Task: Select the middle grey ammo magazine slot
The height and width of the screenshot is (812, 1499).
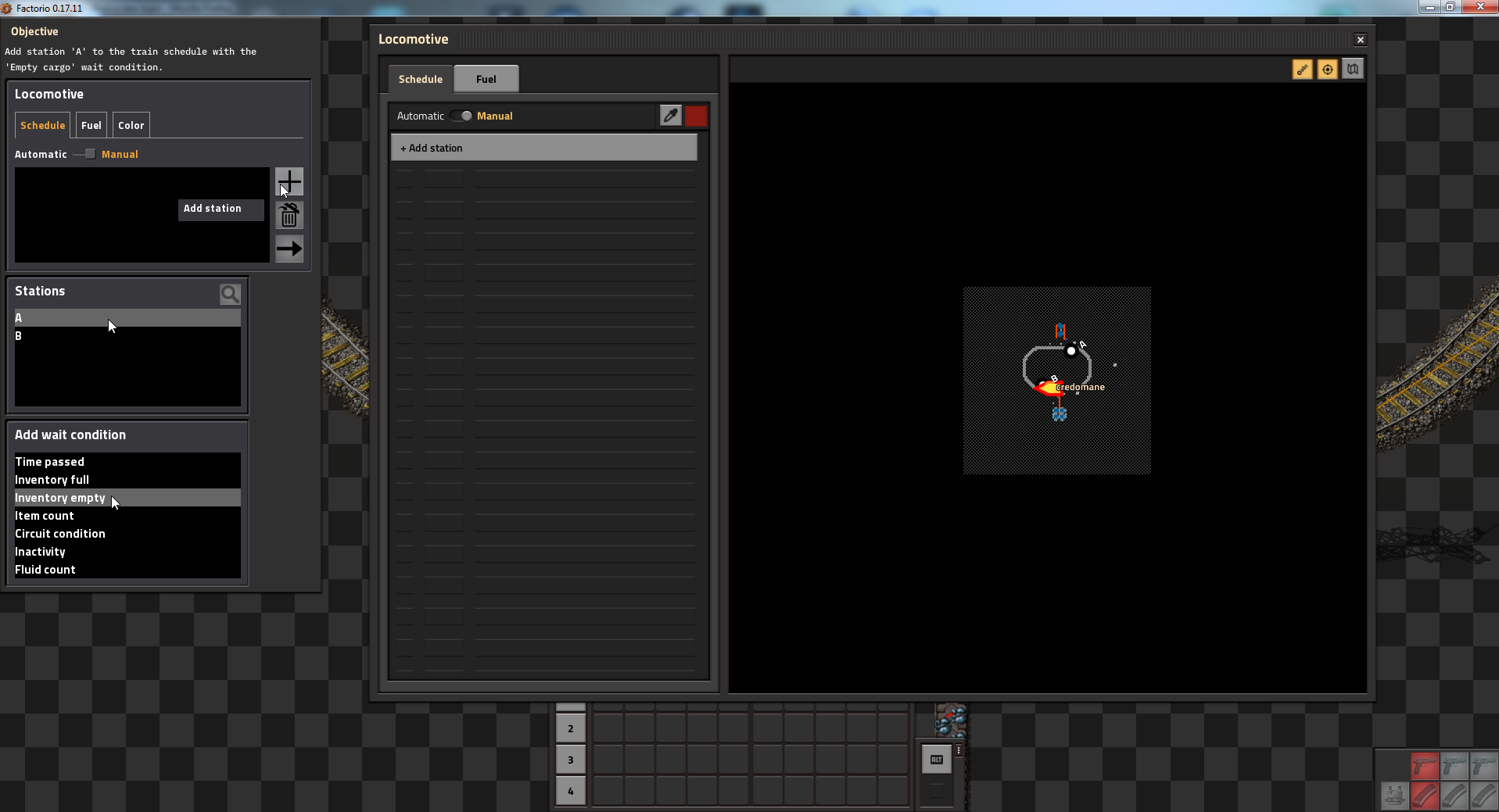Action: (1454, 796)
